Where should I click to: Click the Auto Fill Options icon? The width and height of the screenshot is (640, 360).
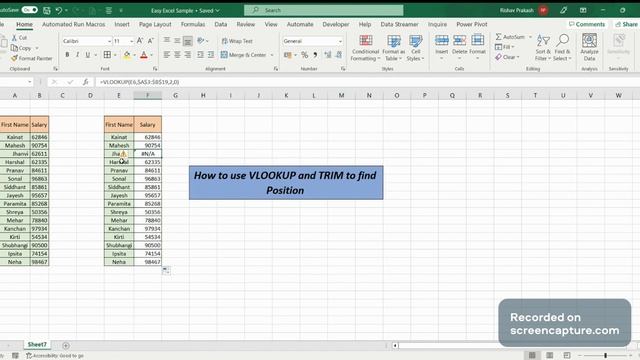[166, 271]
